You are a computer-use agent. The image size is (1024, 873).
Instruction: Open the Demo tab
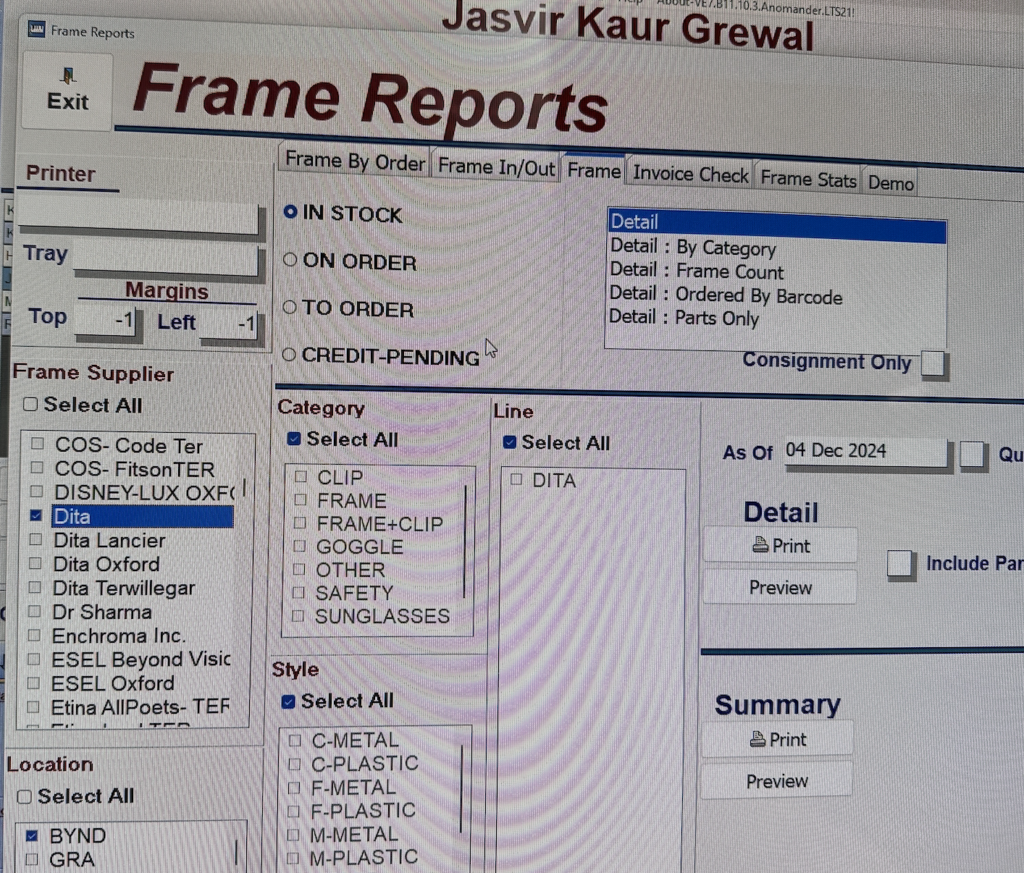click(890, 183)
